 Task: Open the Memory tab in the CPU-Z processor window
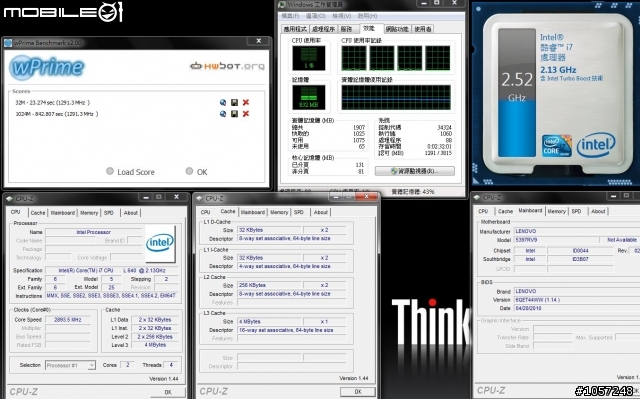pos(89,213)
